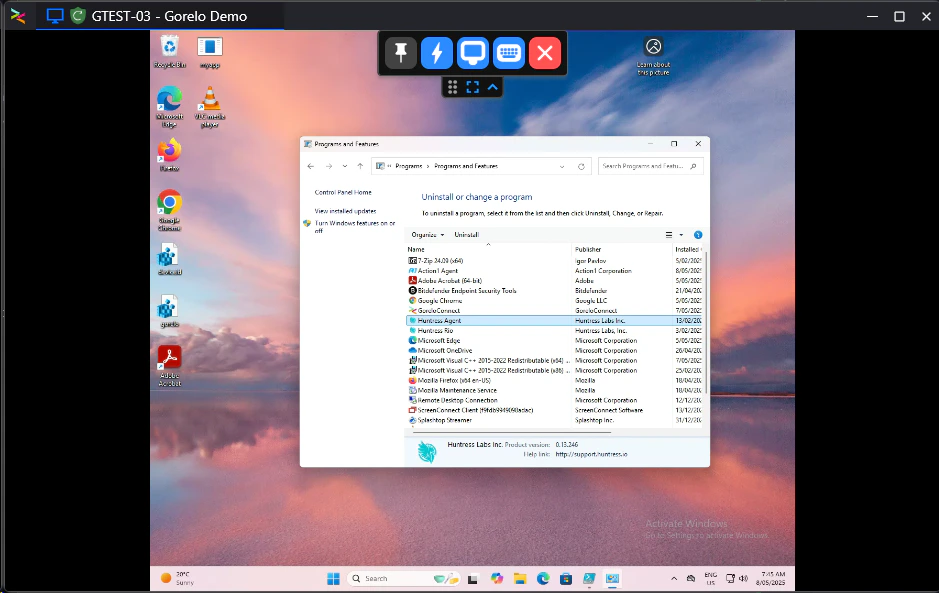Click the Search Programs and Features field
Viewport: 939px width, 593px height.
(x=650, y=166)
